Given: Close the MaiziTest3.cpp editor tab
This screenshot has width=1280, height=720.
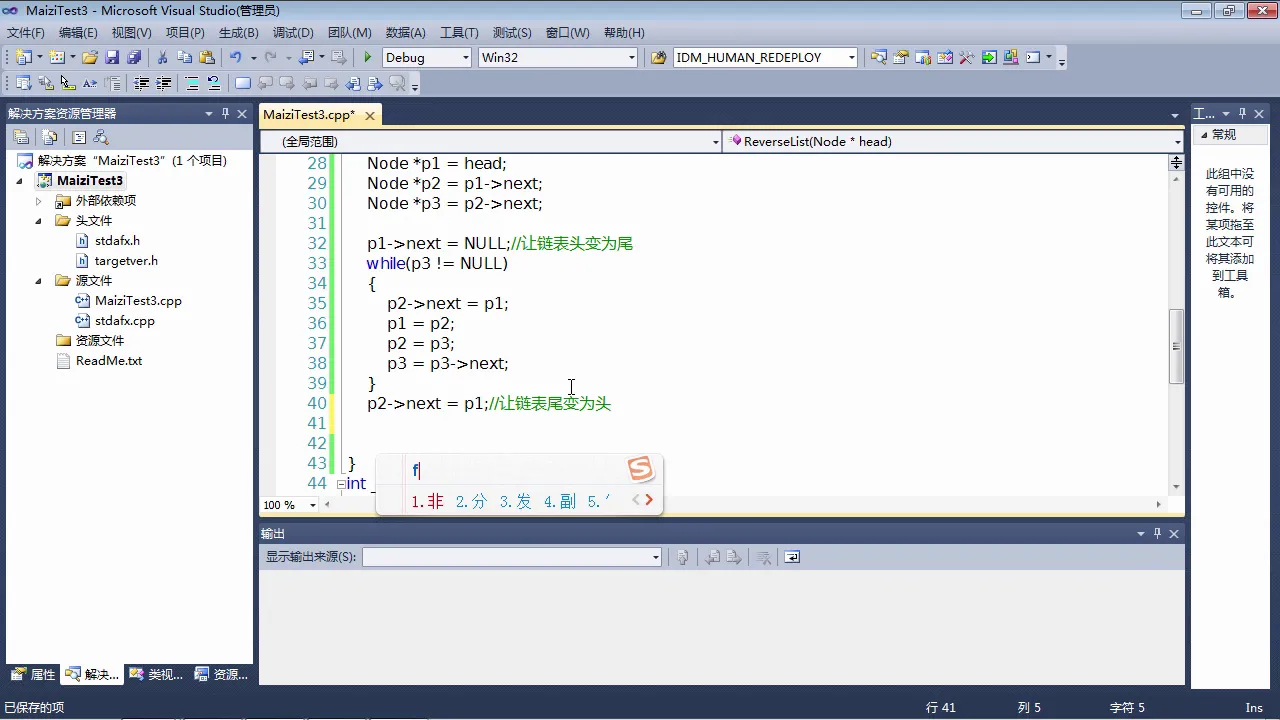Looking at the screenshot, I should [370, 116].
